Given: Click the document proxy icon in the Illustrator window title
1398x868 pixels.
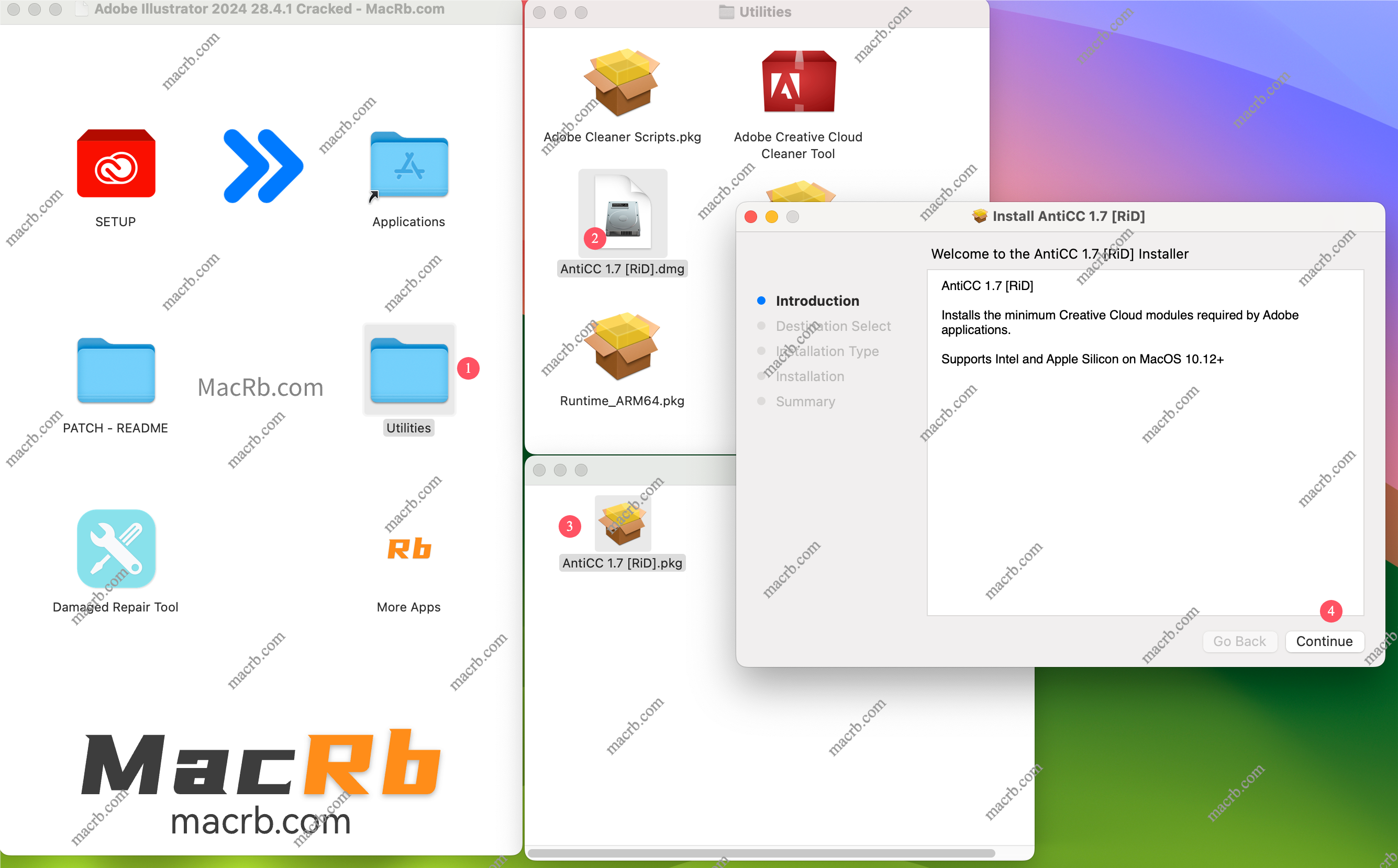Looking at the screenshot, I should 82,9.
